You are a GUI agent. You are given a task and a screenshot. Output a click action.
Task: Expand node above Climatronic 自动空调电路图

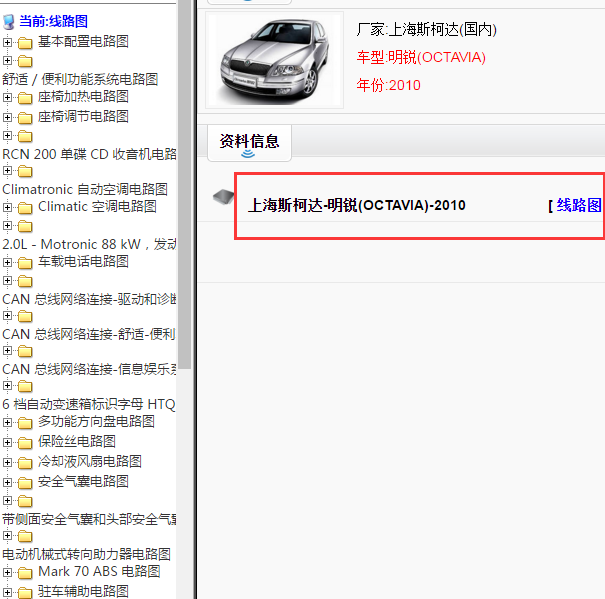pyautogui.click(x=7, y=170)
